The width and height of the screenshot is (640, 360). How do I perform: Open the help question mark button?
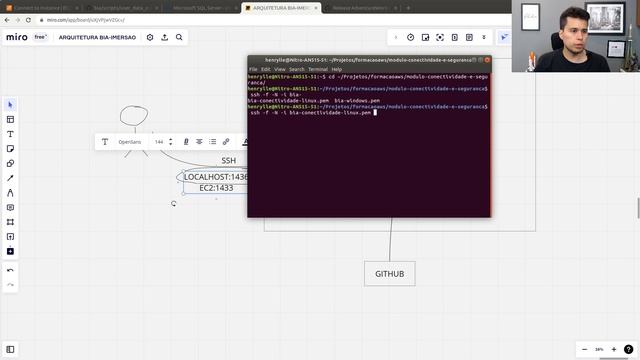tap(629, 349)
